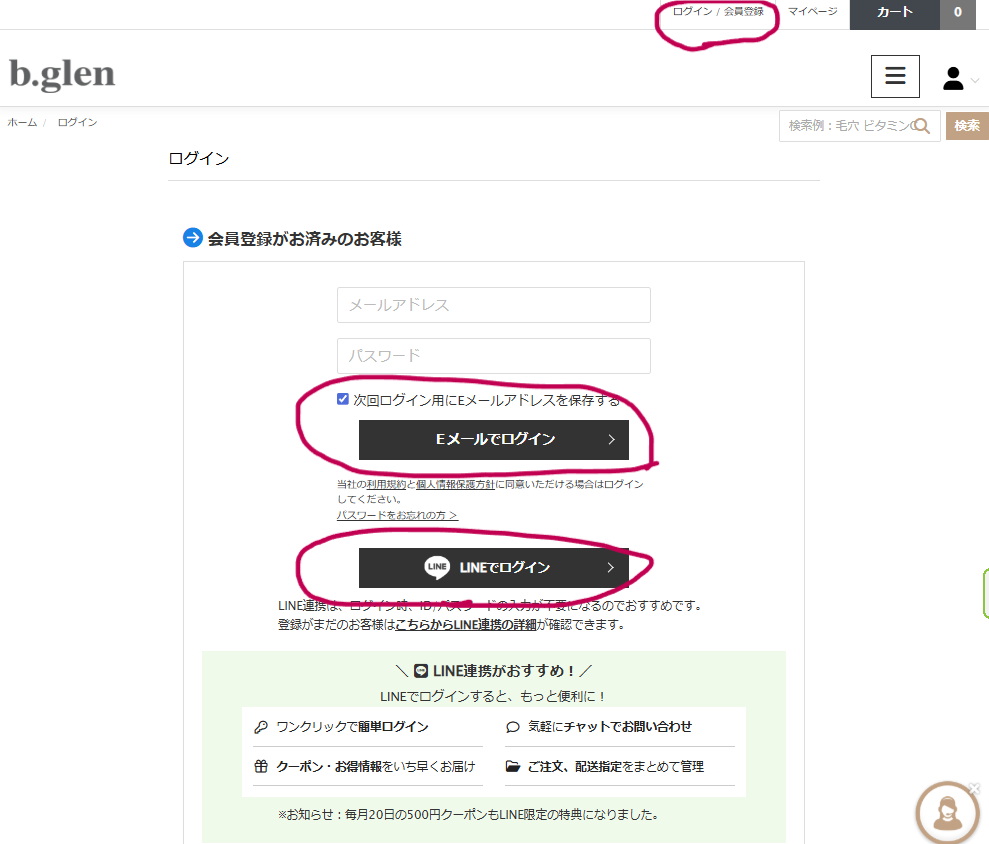Image resolution: width=989 pixels, height=844 pixels.
Task: Click the LINE logo in the login button
Action: pyautogui.click(x=437, y=567)
